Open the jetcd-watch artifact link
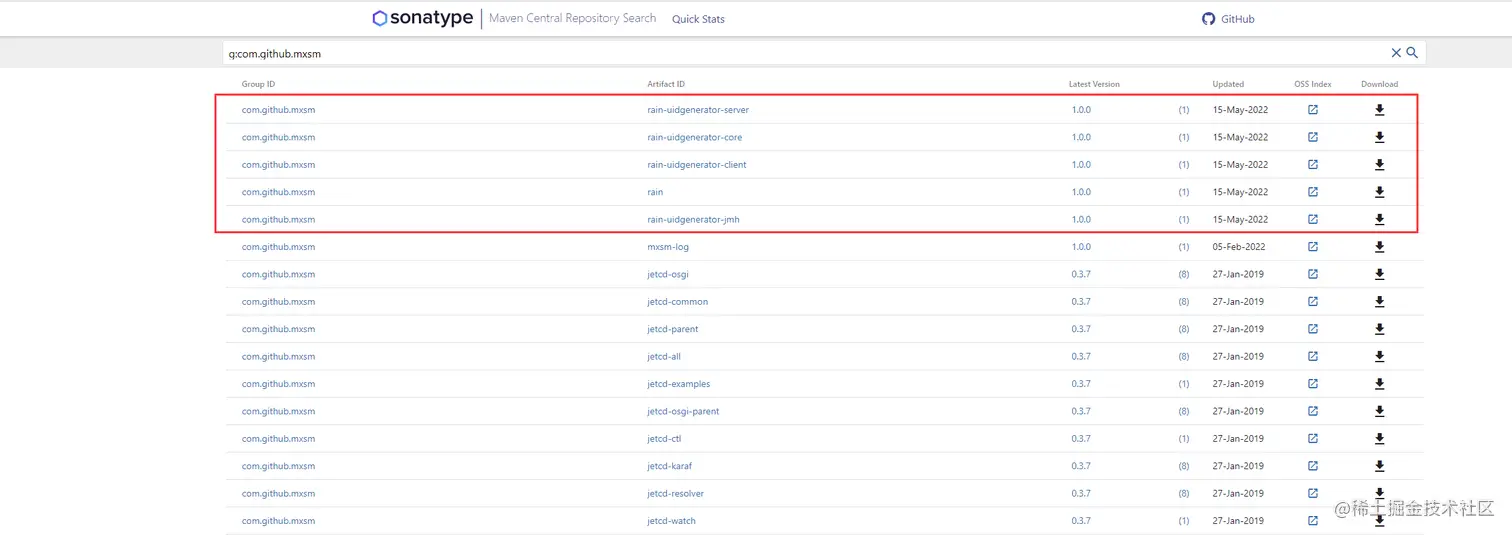Image resolution: width=1512 pixels, height=536 pixels. click(x=672, y=521)
